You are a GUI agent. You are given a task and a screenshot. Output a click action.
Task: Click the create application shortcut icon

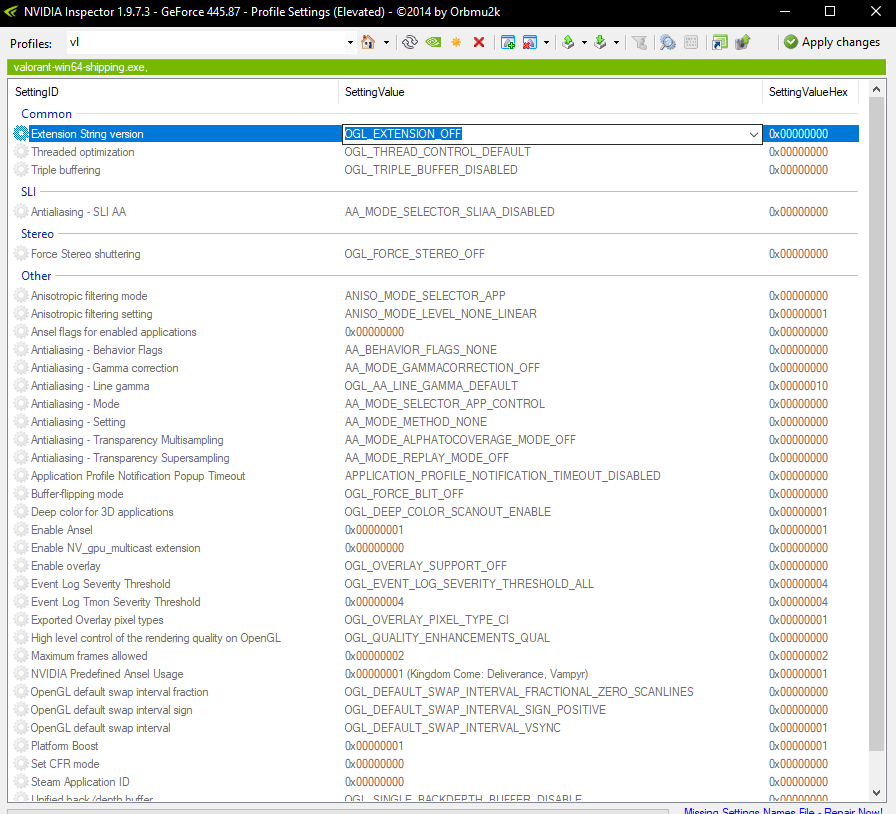click(x=719, y=42)
